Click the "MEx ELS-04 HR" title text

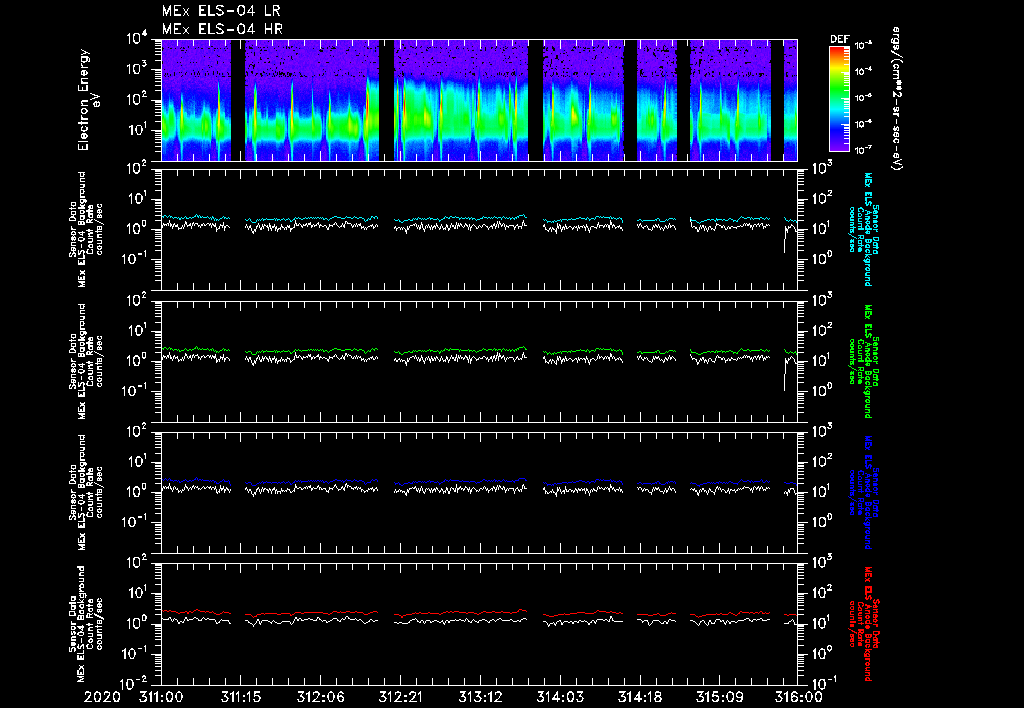[222, 29]
